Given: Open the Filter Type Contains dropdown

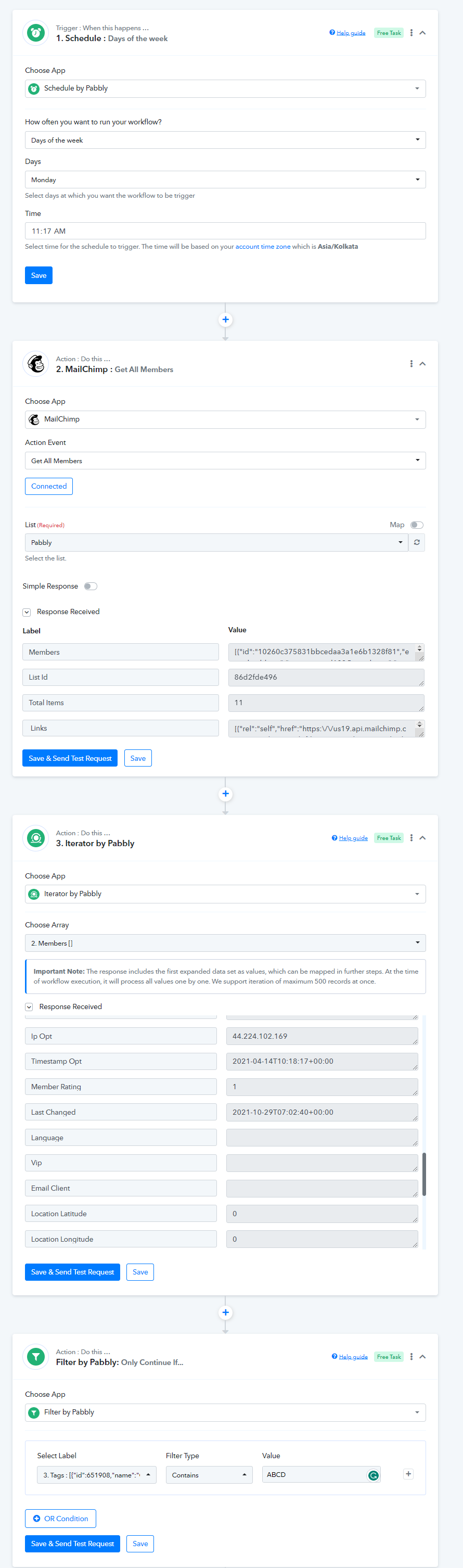Looking at the screenshot, I should (x=209, y=1475).
